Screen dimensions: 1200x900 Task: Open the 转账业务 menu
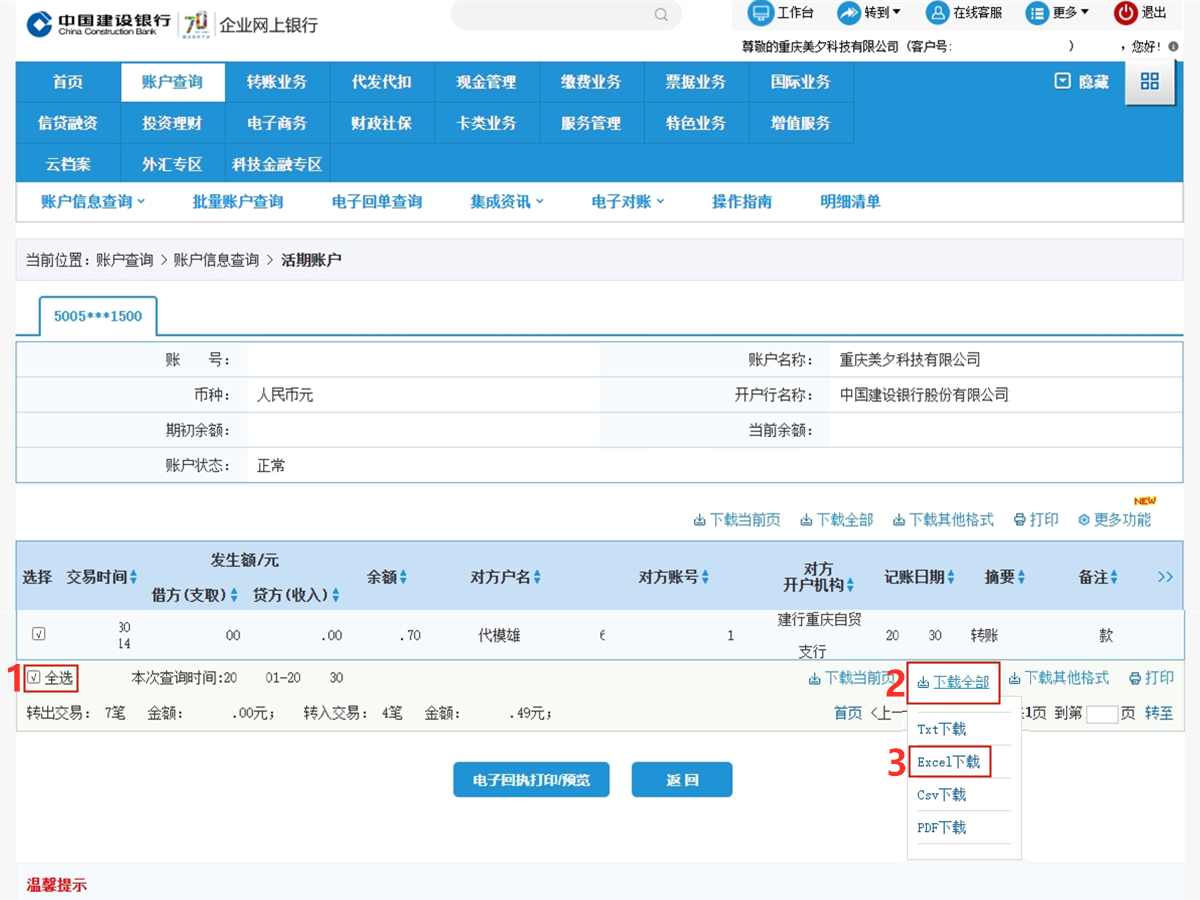click(x=277, y=82)
